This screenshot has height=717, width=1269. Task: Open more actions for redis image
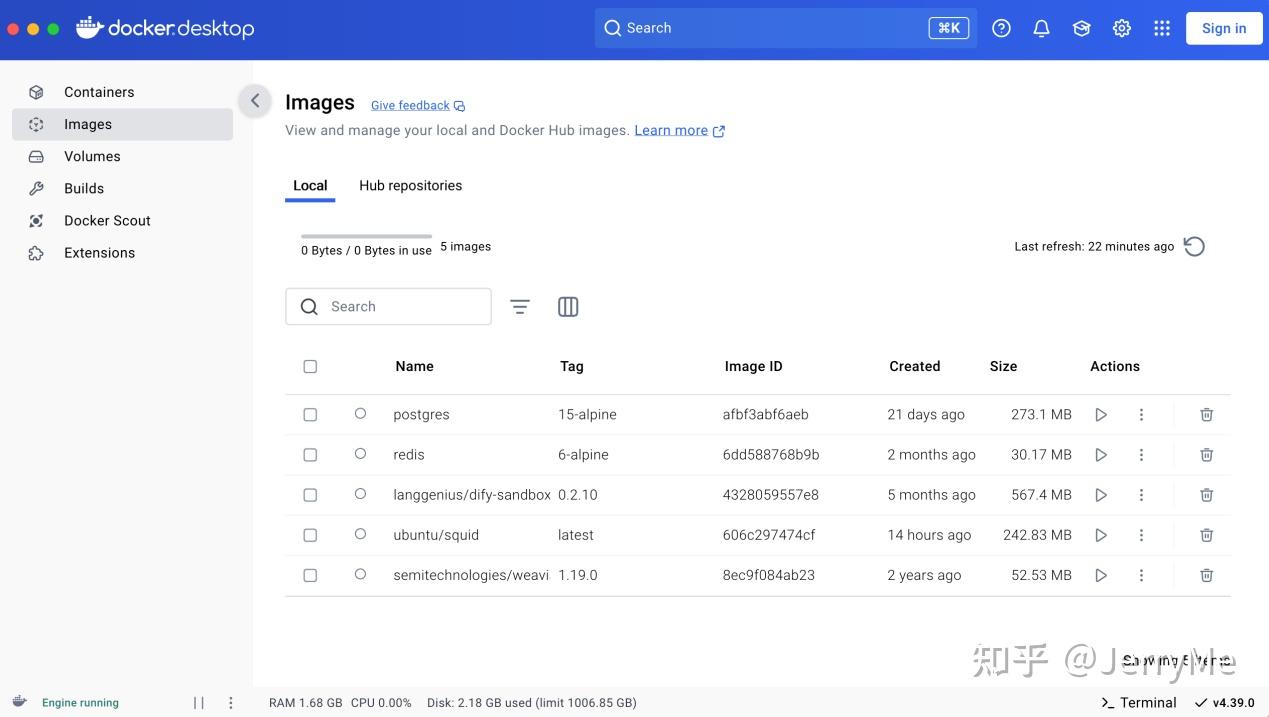point(1141,455)
